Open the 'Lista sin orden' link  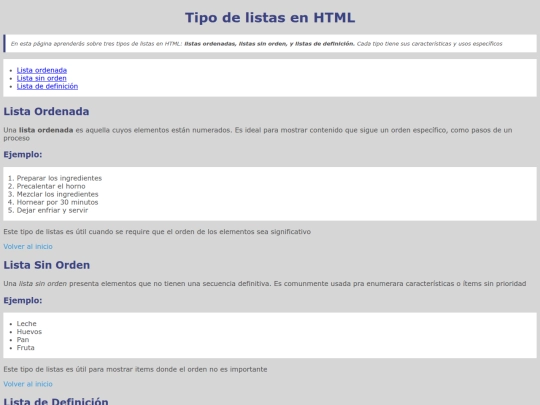click(42, 78)
